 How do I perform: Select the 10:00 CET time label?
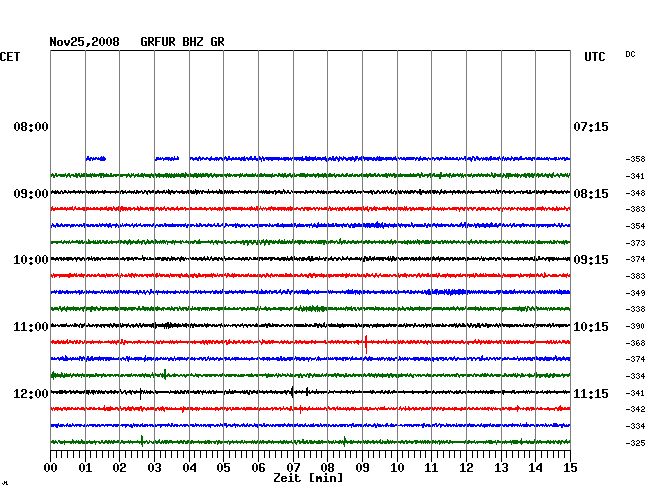31,260
